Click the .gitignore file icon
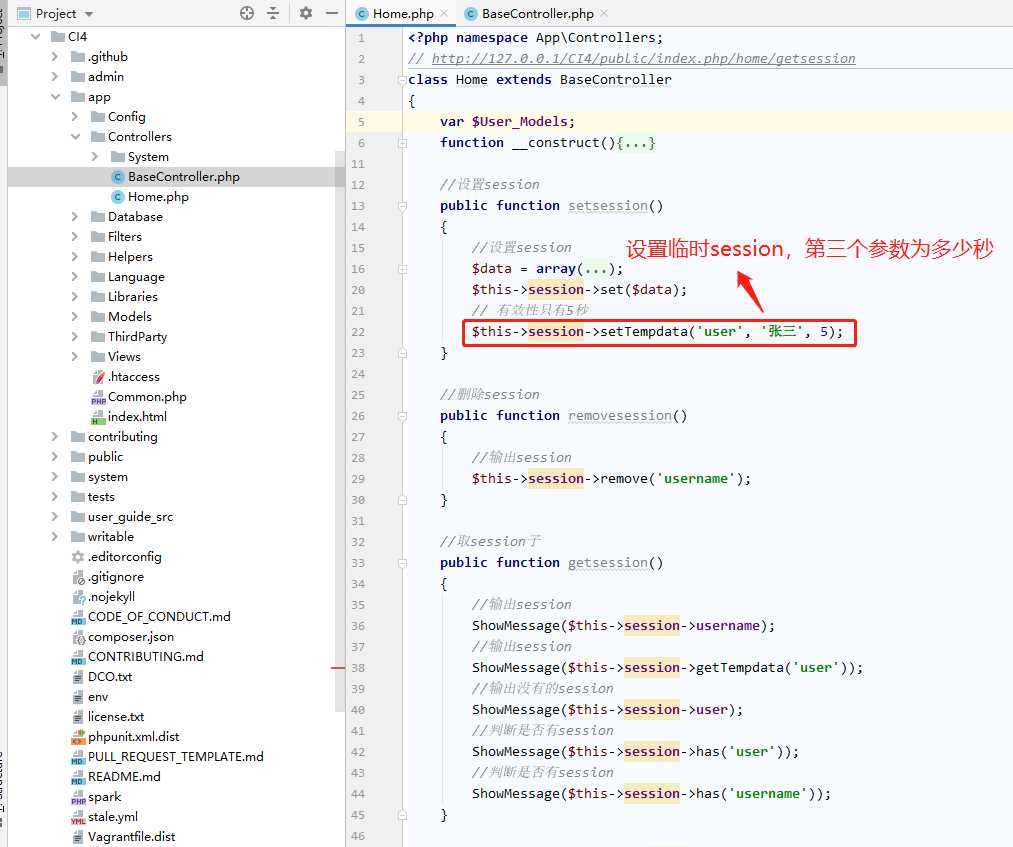The height and width of the screenshot is (847, 1013). click(x=78, y=577)
